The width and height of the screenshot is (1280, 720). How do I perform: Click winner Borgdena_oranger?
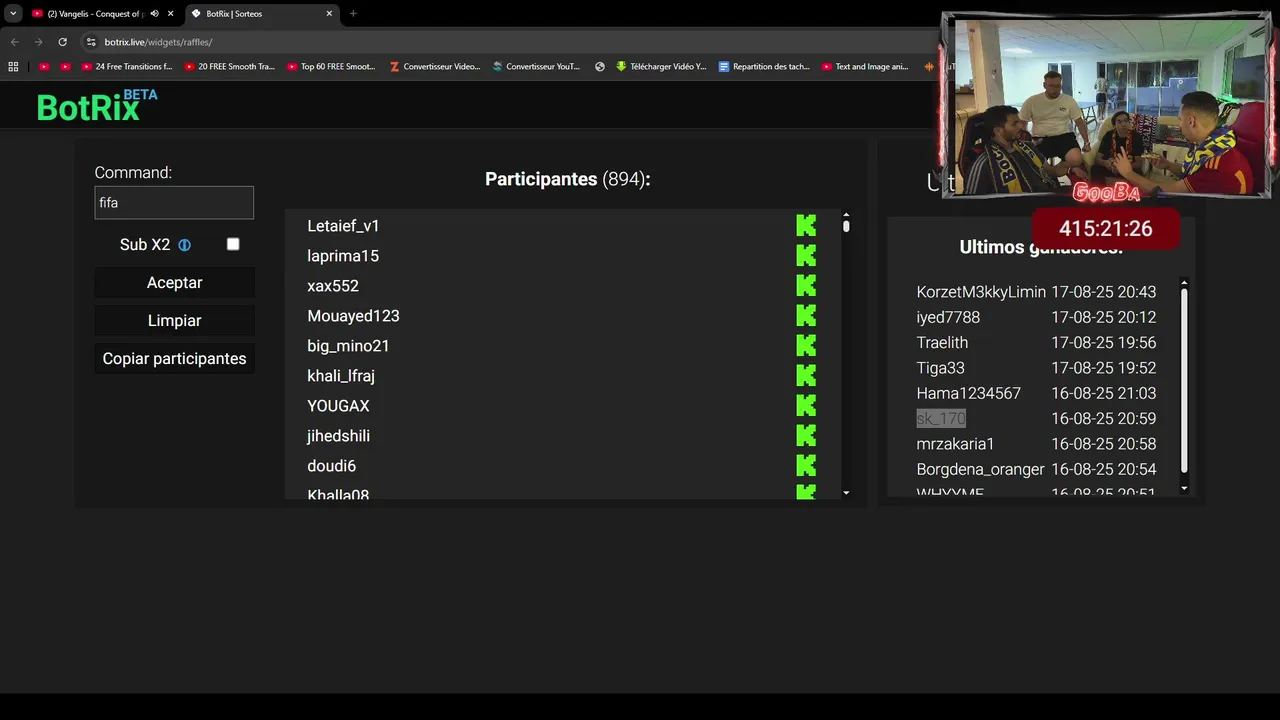(980, 469)
